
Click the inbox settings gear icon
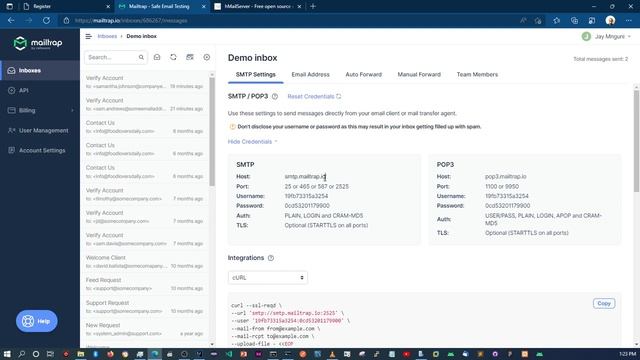(x=207, y=57)
